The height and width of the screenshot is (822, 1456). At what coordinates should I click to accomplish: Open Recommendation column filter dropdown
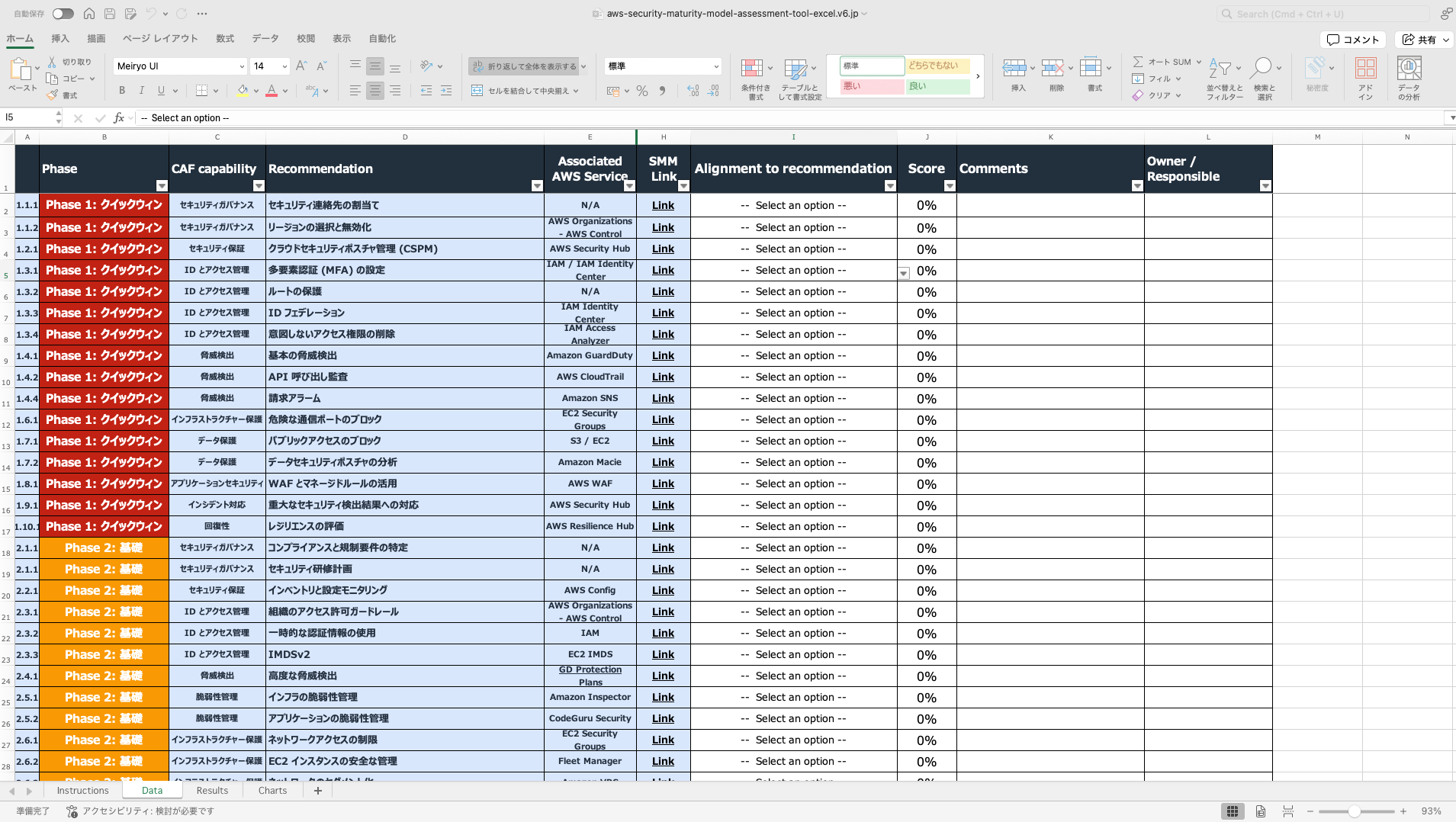click(x=536, y=186)
